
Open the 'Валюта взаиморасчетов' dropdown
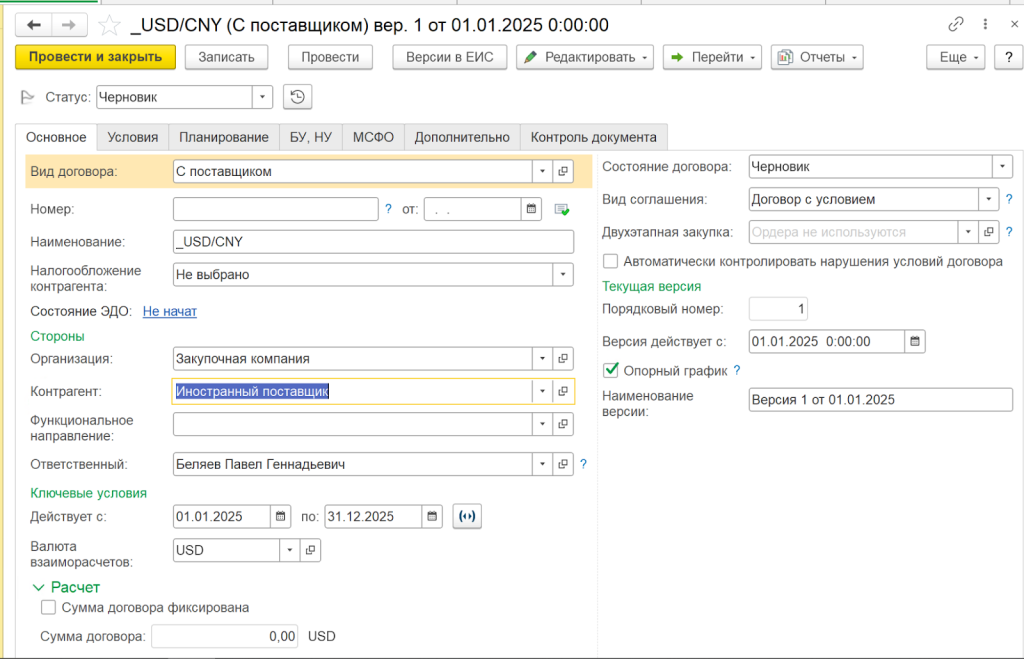289,549
